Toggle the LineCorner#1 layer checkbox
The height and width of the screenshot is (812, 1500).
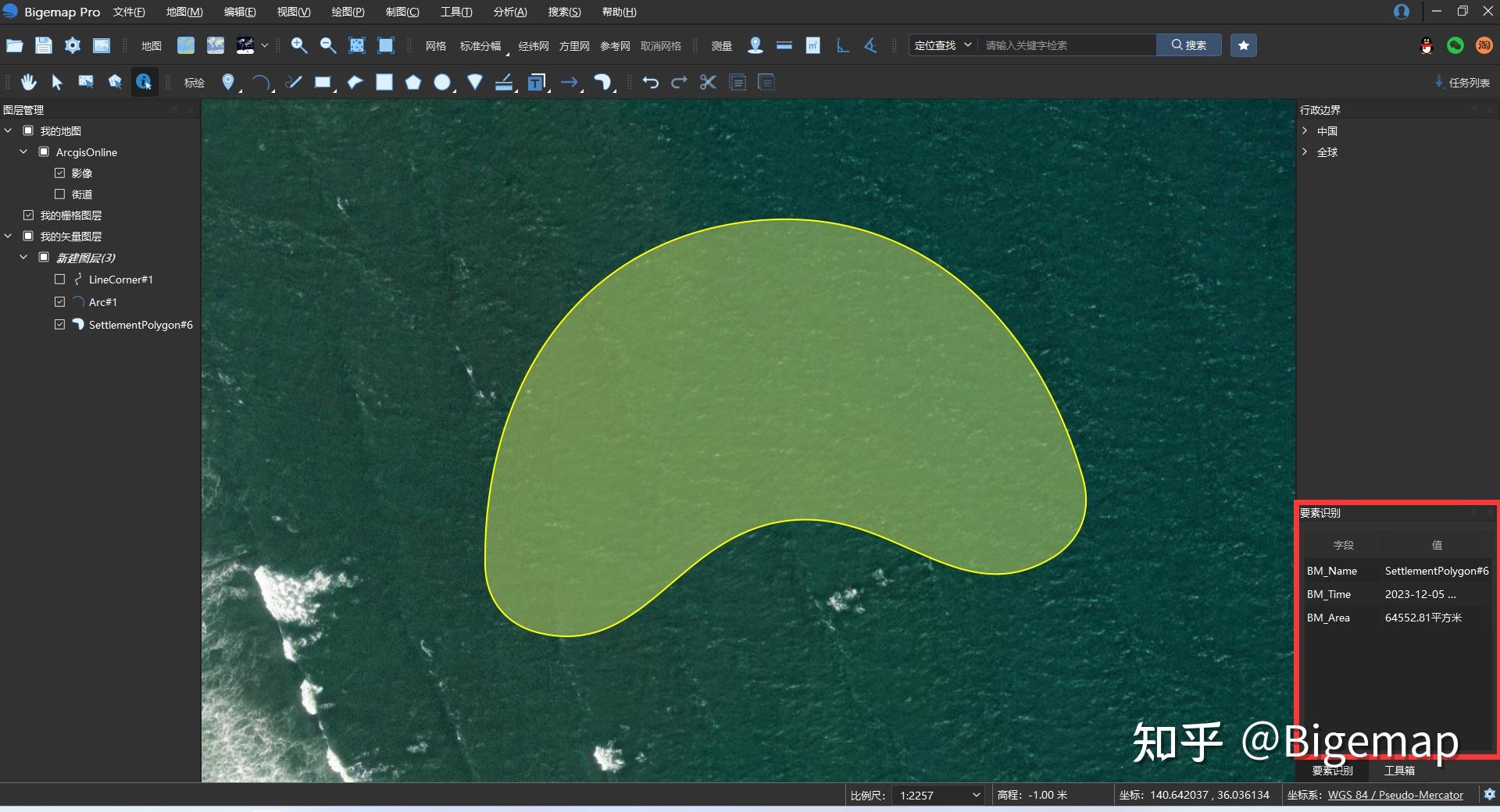60,280
